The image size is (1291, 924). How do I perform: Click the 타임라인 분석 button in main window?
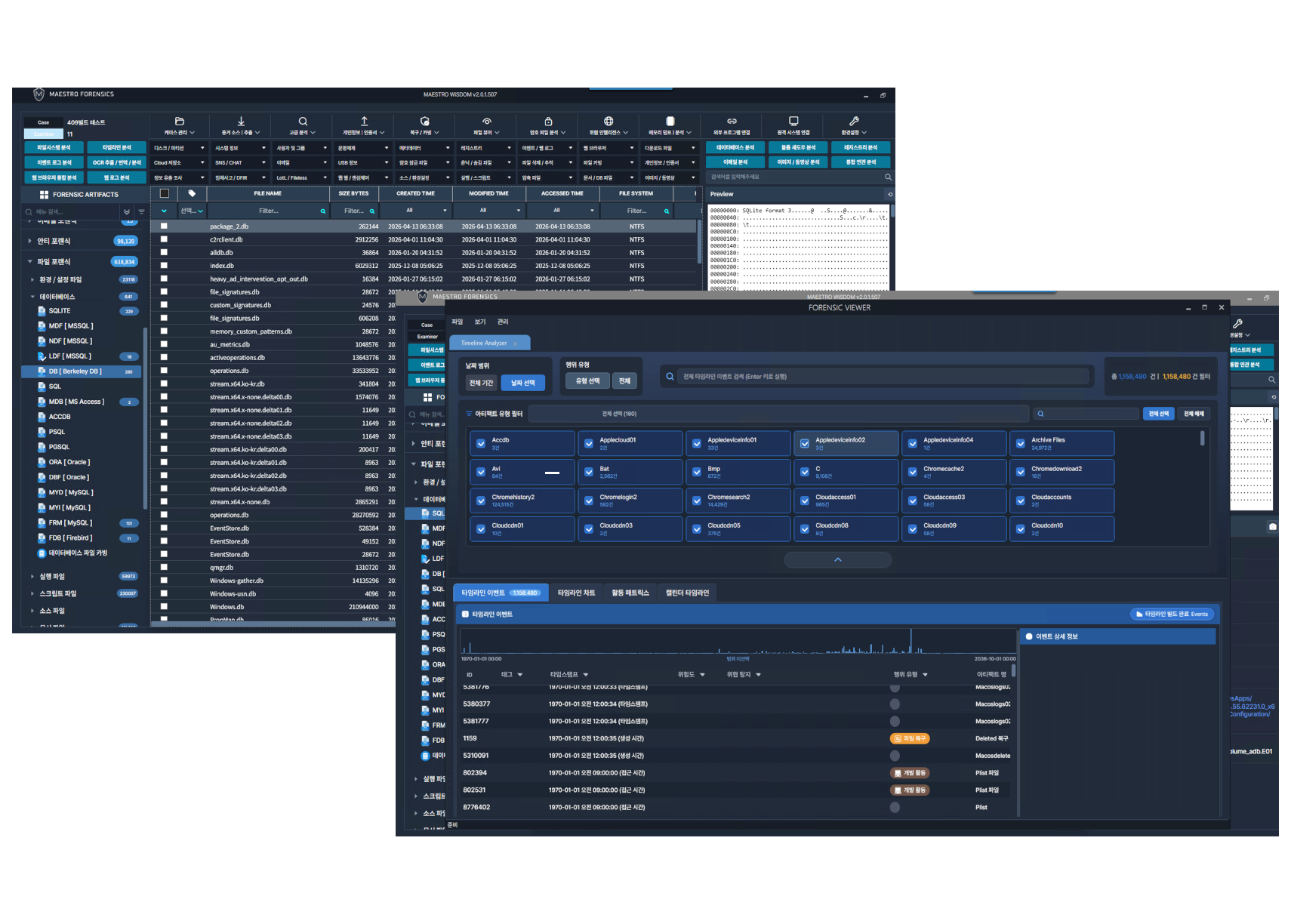tap(117, 147)
